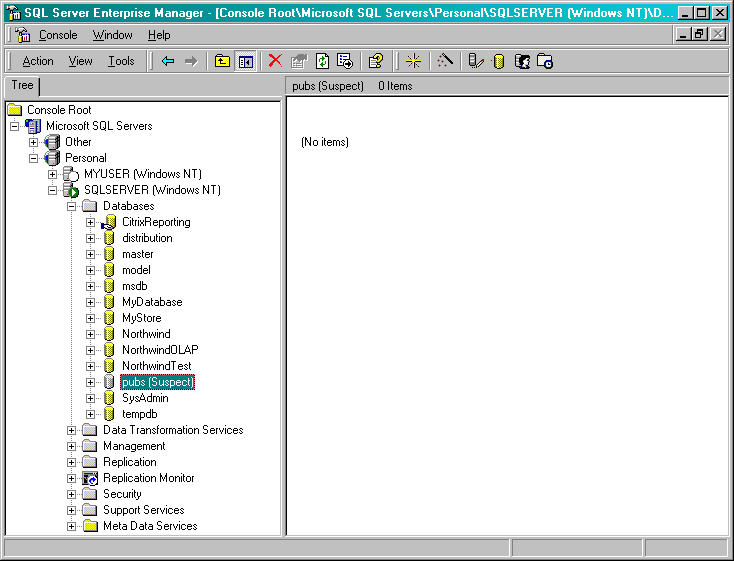Expand the Northwind database node
This screenshot has width=734, height=561.
click(x=91, y=334)
